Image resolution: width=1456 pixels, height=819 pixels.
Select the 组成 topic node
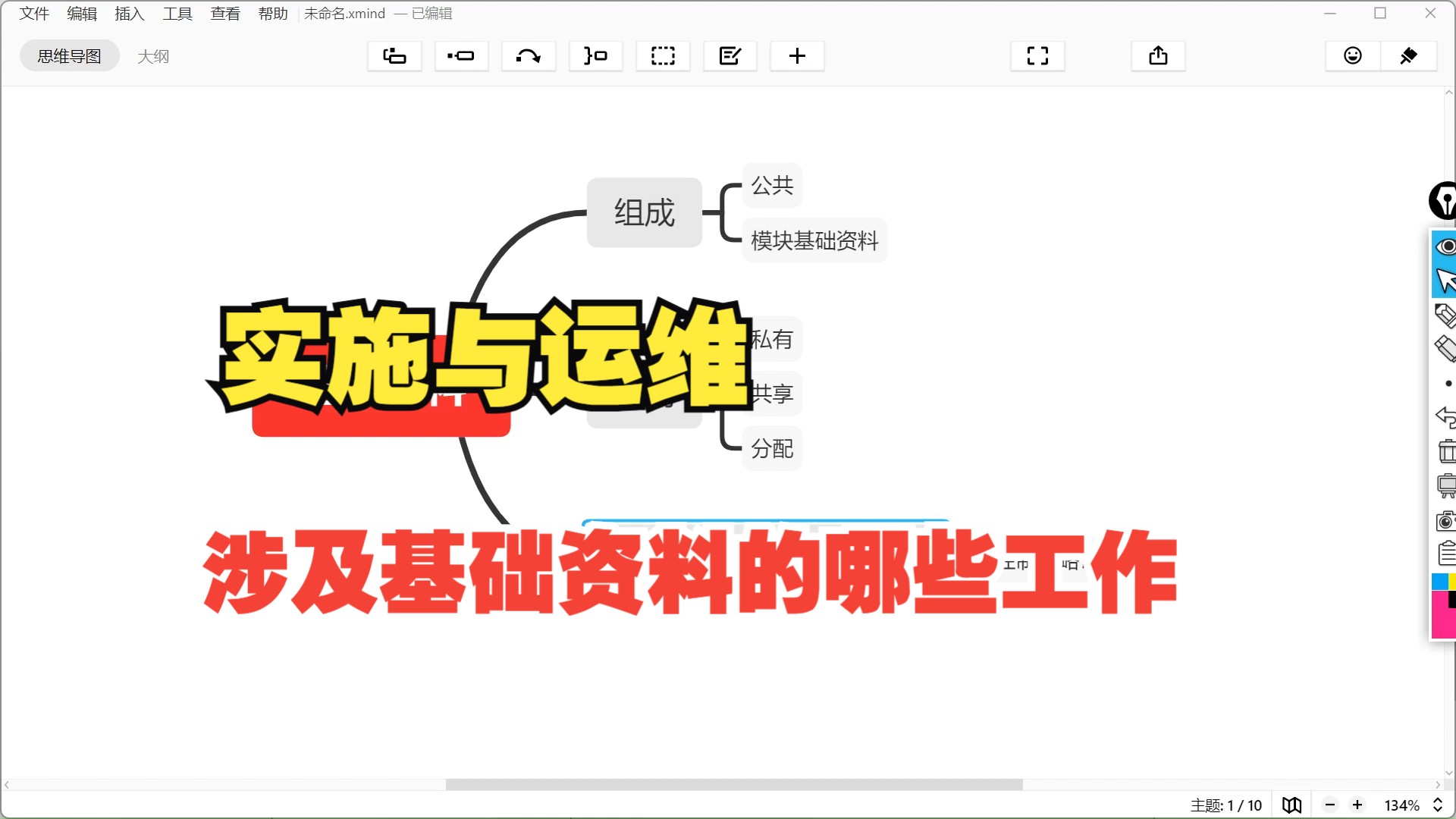click(645, 212)
